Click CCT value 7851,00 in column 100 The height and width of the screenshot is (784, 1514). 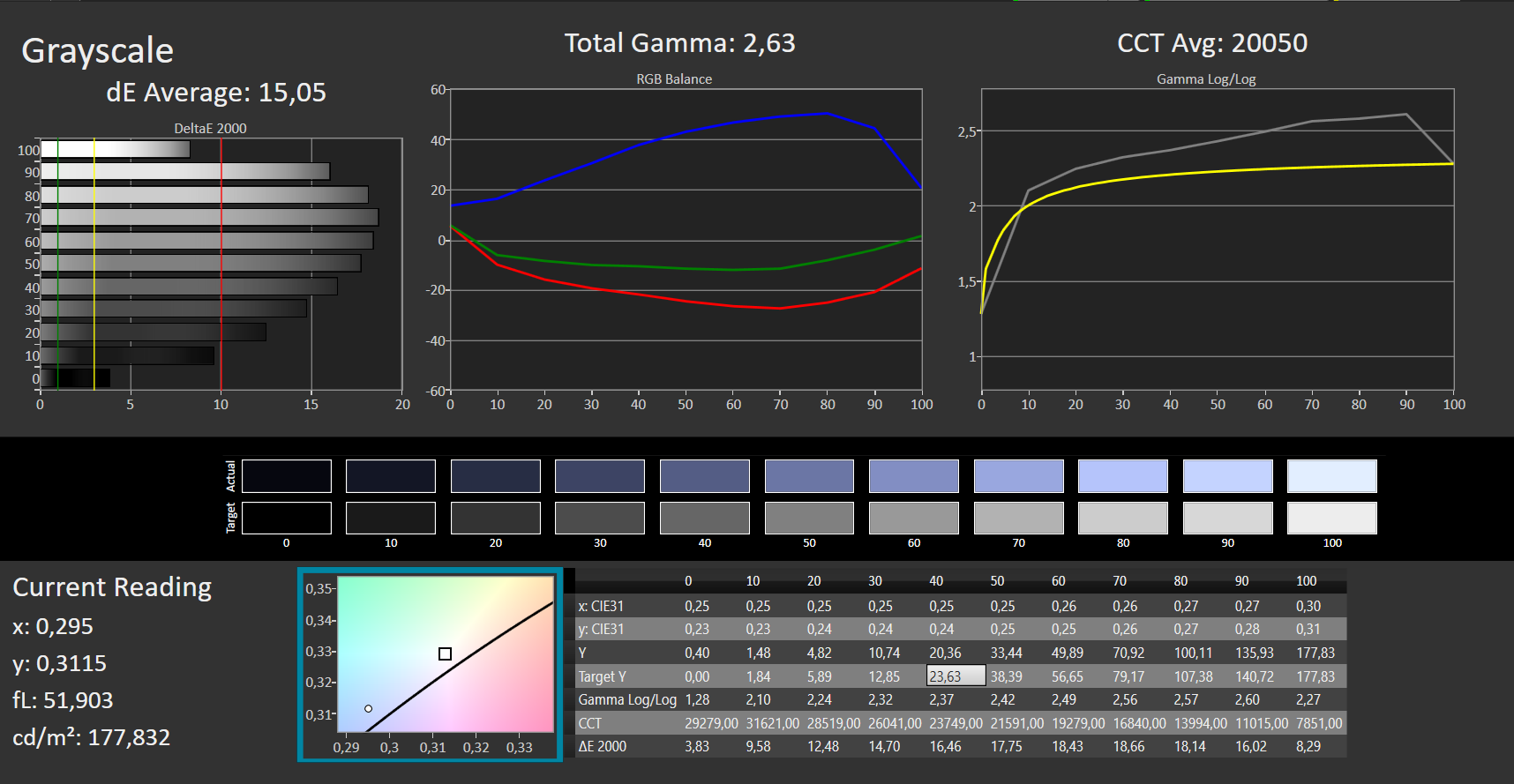coord(1319,723)
